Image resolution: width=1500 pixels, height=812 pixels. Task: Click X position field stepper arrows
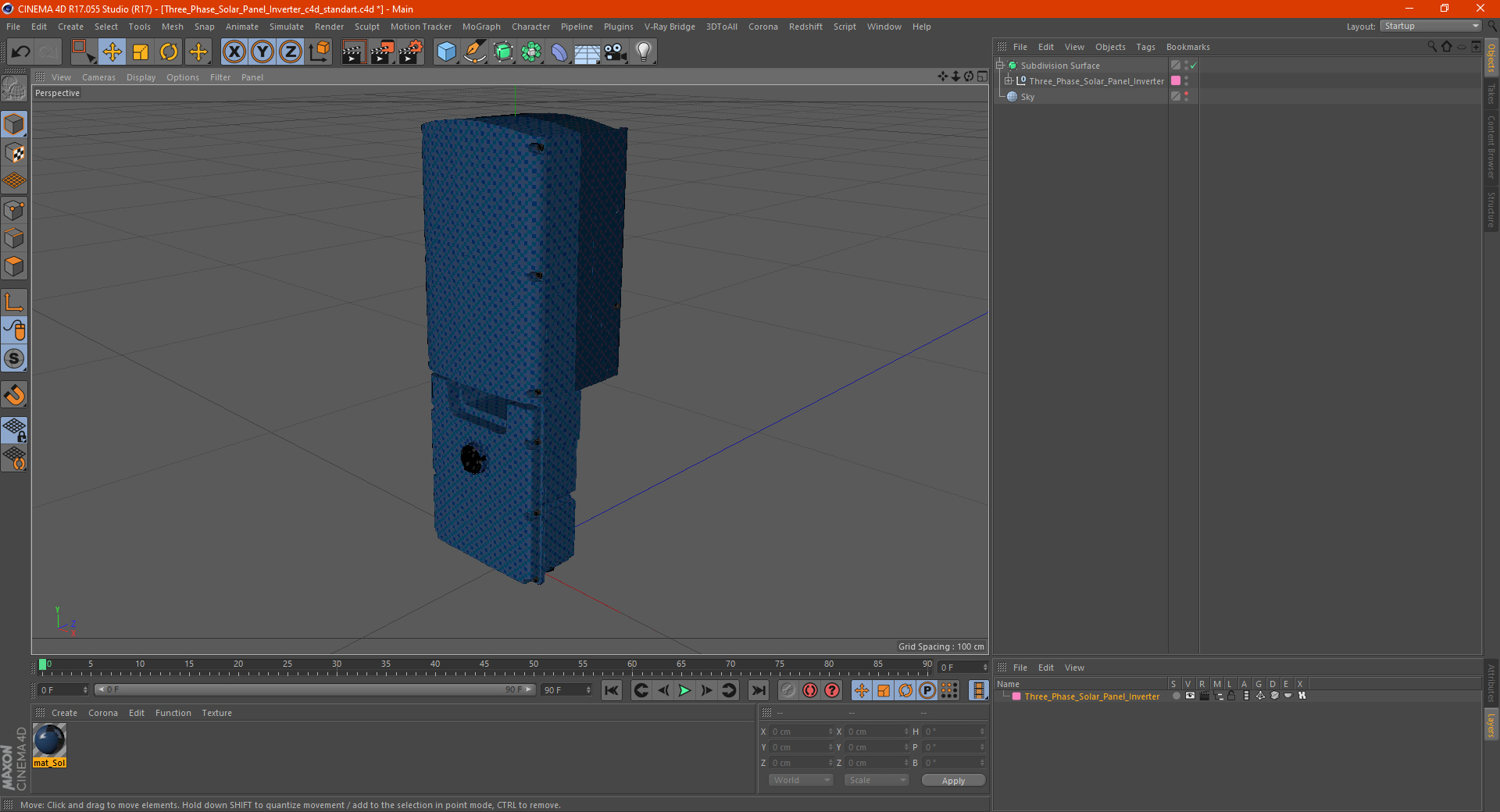pyautogui.click(x=830, y=732)
